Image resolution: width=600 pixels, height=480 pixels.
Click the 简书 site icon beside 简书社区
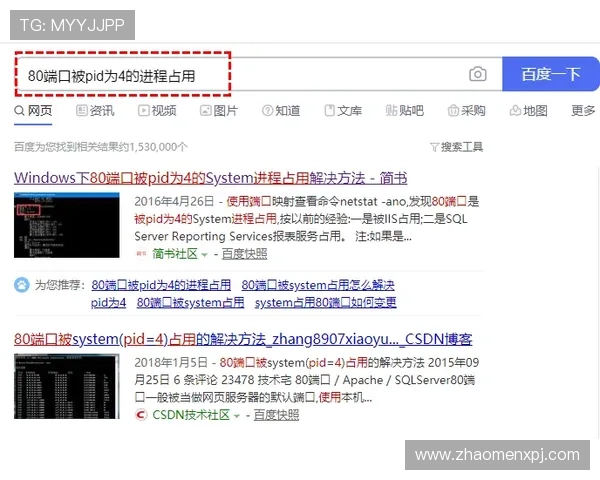[141, 254]
